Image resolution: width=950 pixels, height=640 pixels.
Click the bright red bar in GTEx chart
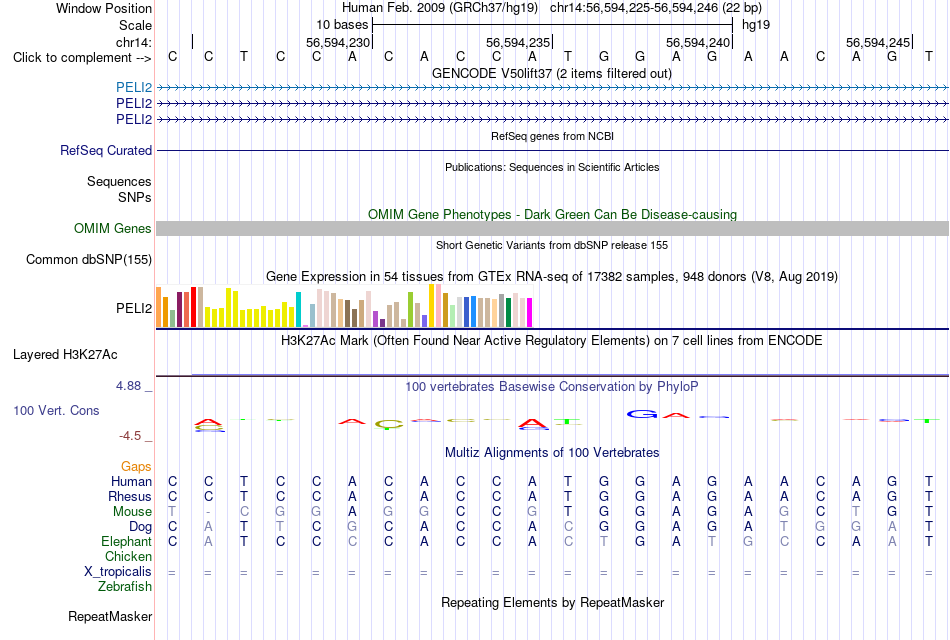tap(193, 307)
